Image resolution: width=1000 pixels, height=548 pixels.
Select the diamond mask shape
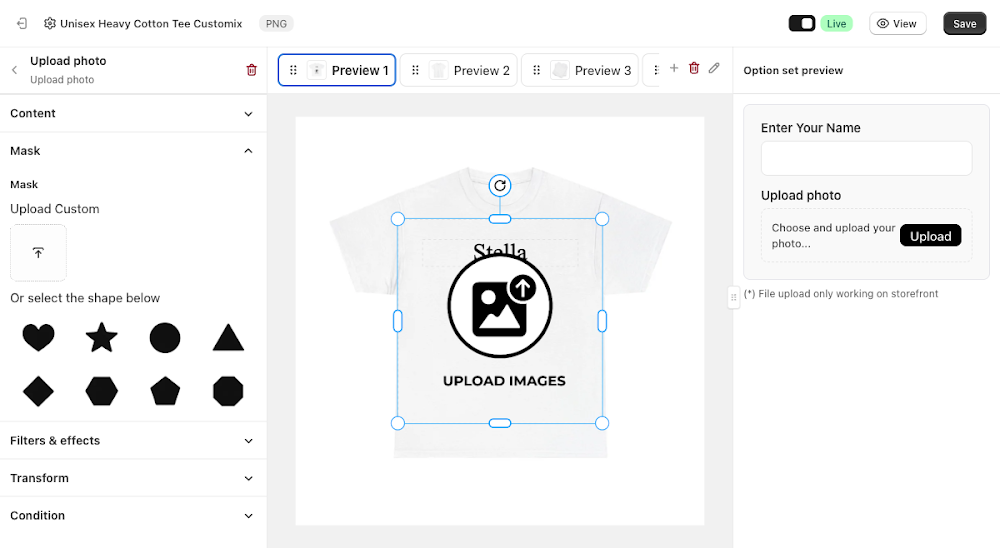coord(38,391)
